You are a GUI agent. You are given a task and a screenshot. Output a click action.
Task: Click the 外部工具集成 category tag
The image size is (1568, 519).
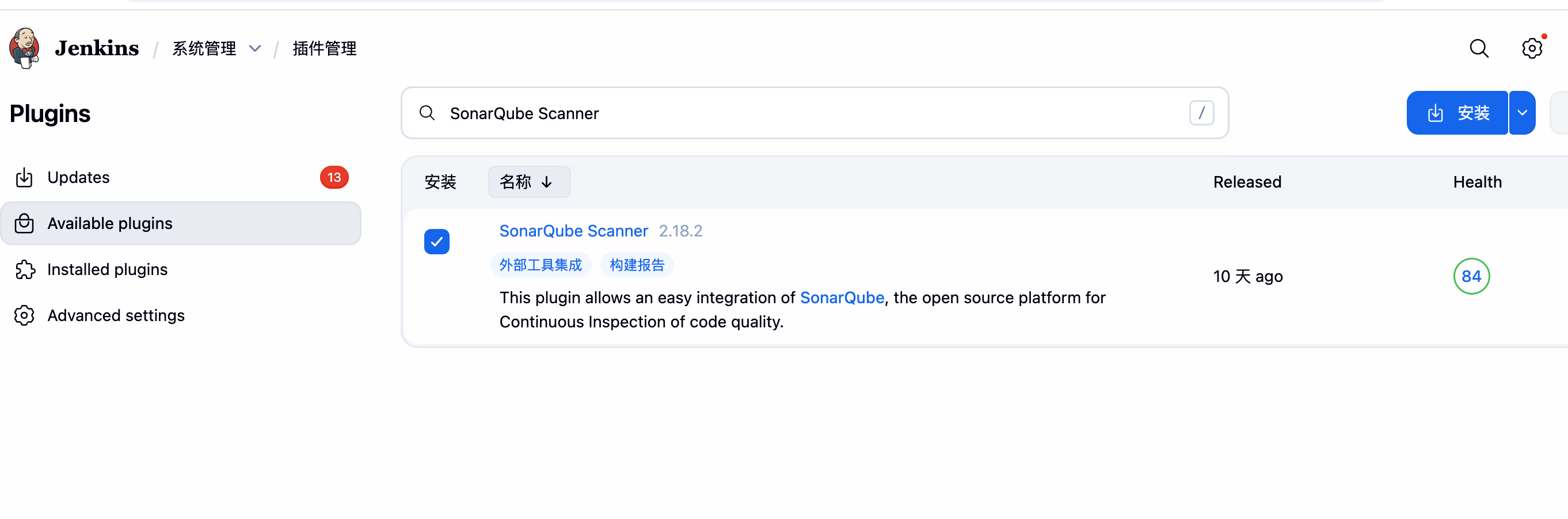pos(541,265)
